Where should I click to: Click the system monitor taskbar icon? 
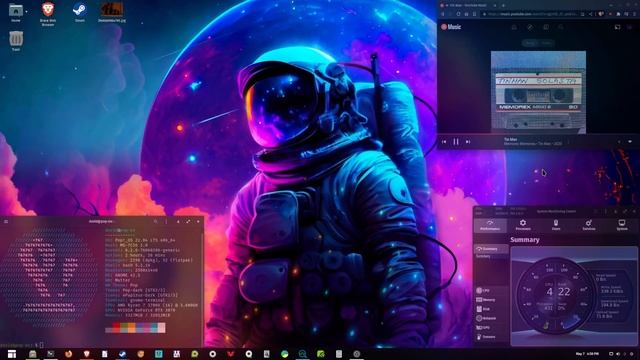tap(302, 354)
